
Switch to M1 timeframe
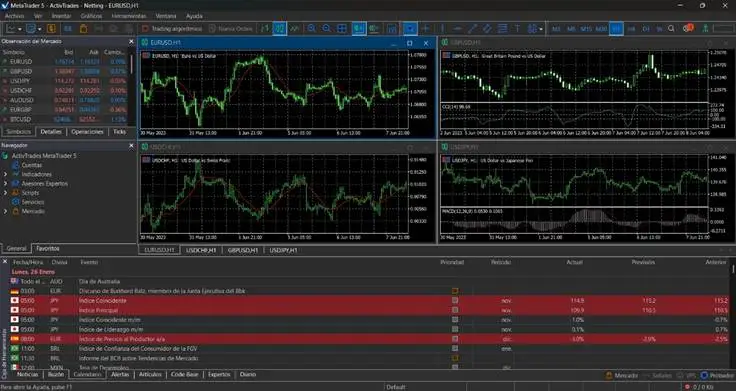click(x=556, y=29)
